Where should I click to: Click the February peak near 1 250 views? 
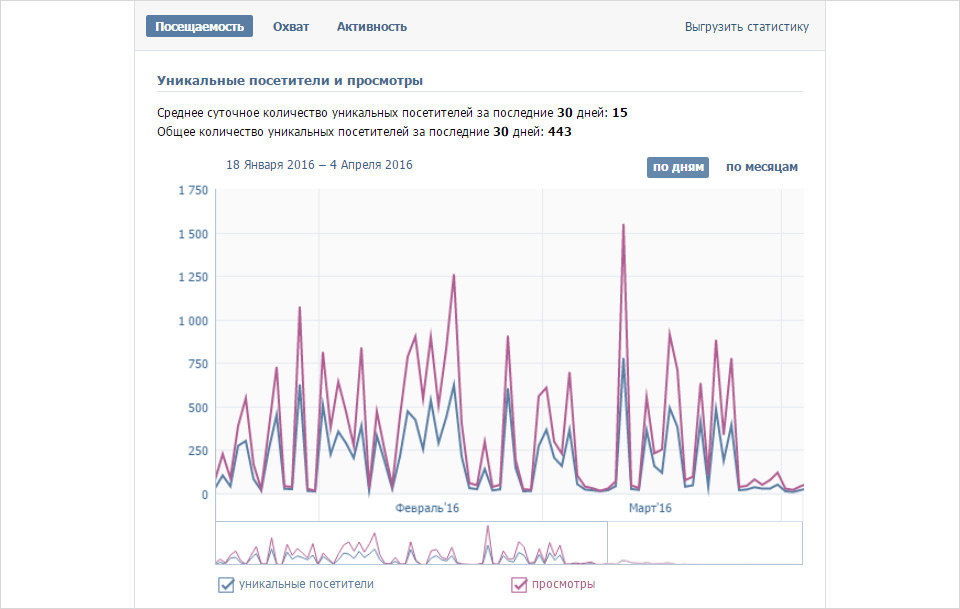coord(454,275)
